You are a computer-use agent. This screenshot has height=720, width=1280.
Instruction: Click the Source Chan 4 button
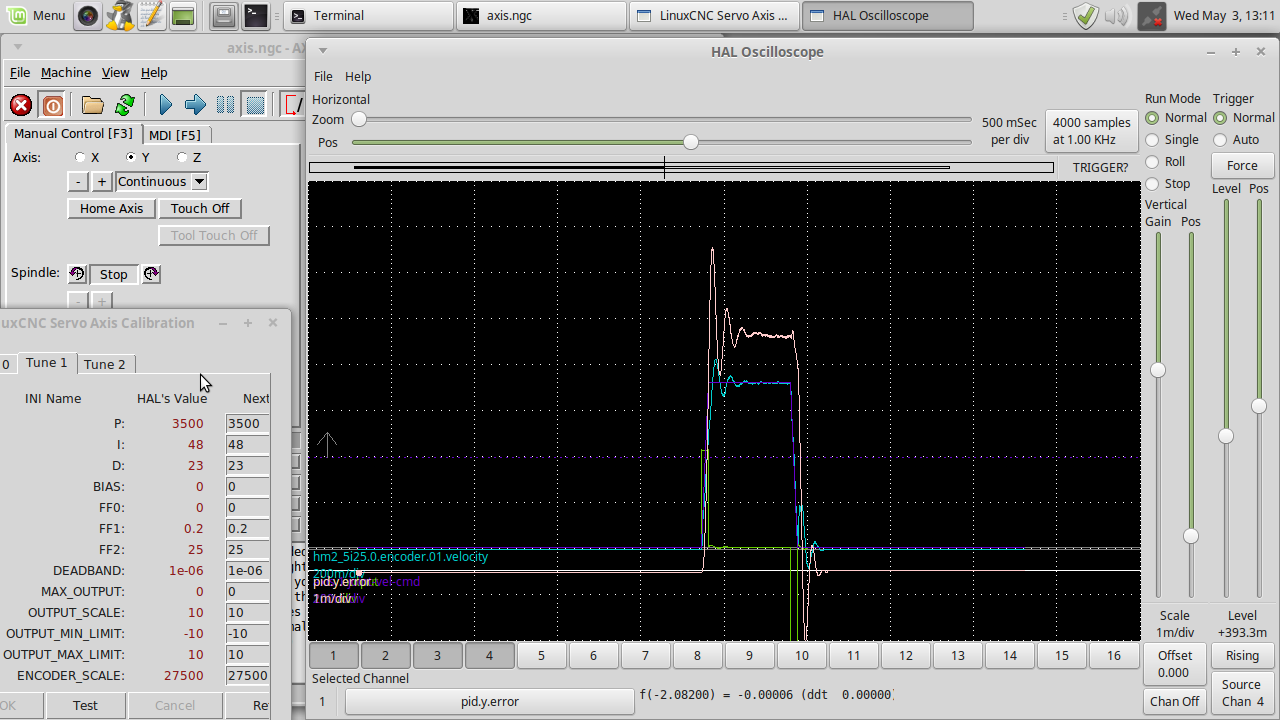pyautogui.click(x=1242, y=693)
